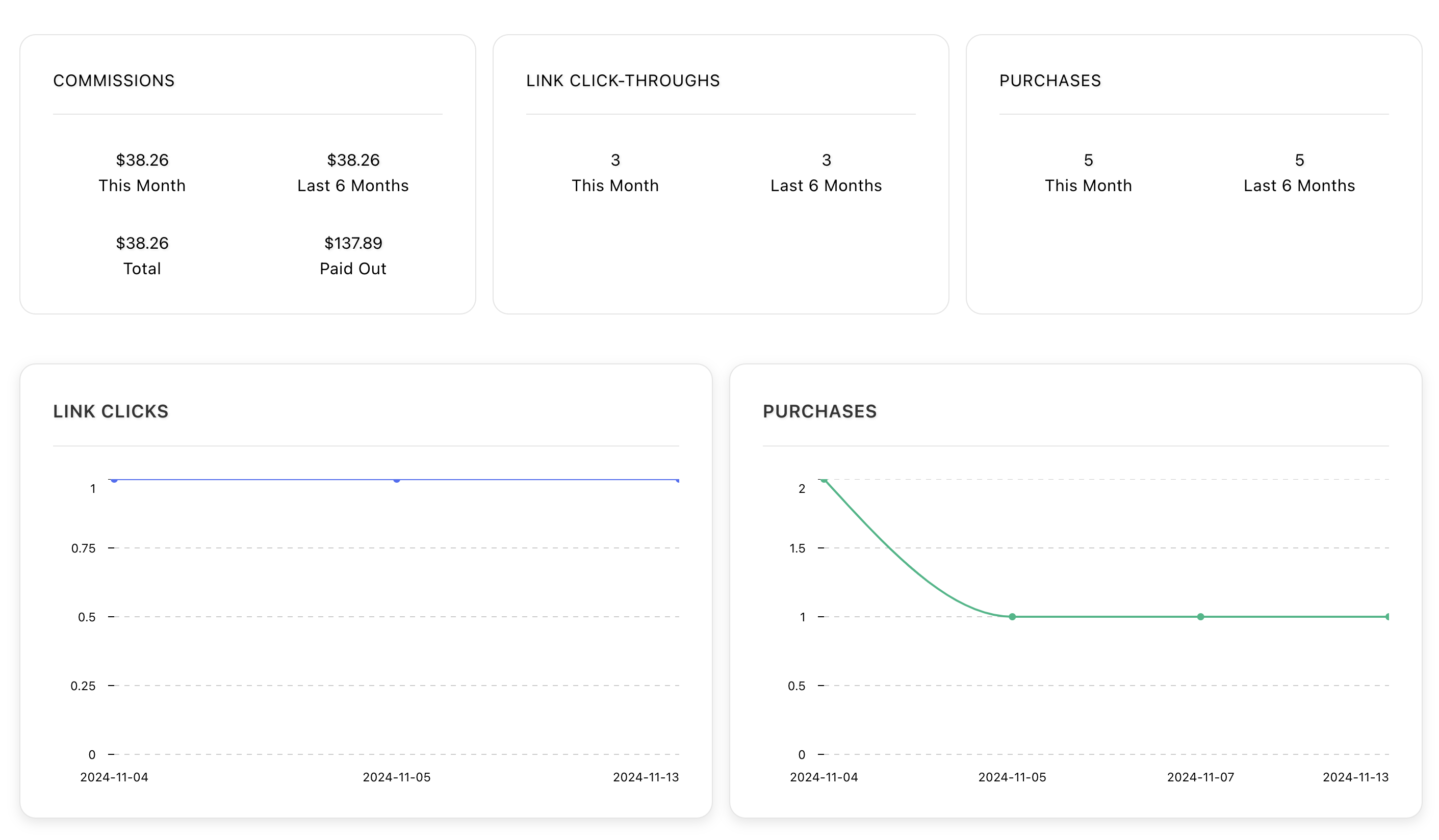The height and width of the screenshot is (840, 1439).
Task: Click the 2024-11-07 green data point in Purchases chart
Action: pos(1200,616)
